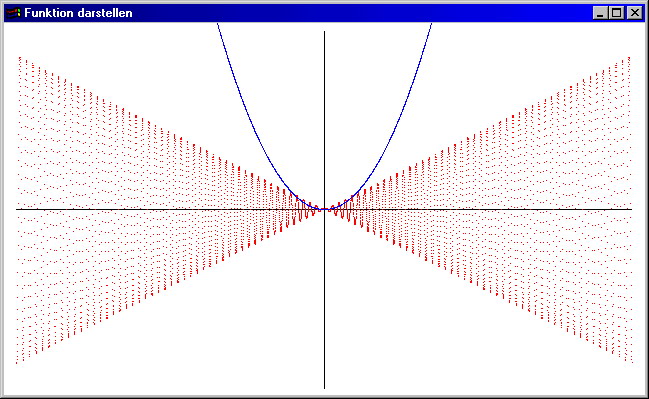Image resolution: width=649 pixels, height=399 pixels.
Task: Click the bottom end of vertical axis
Action: [x=324, y=387]
